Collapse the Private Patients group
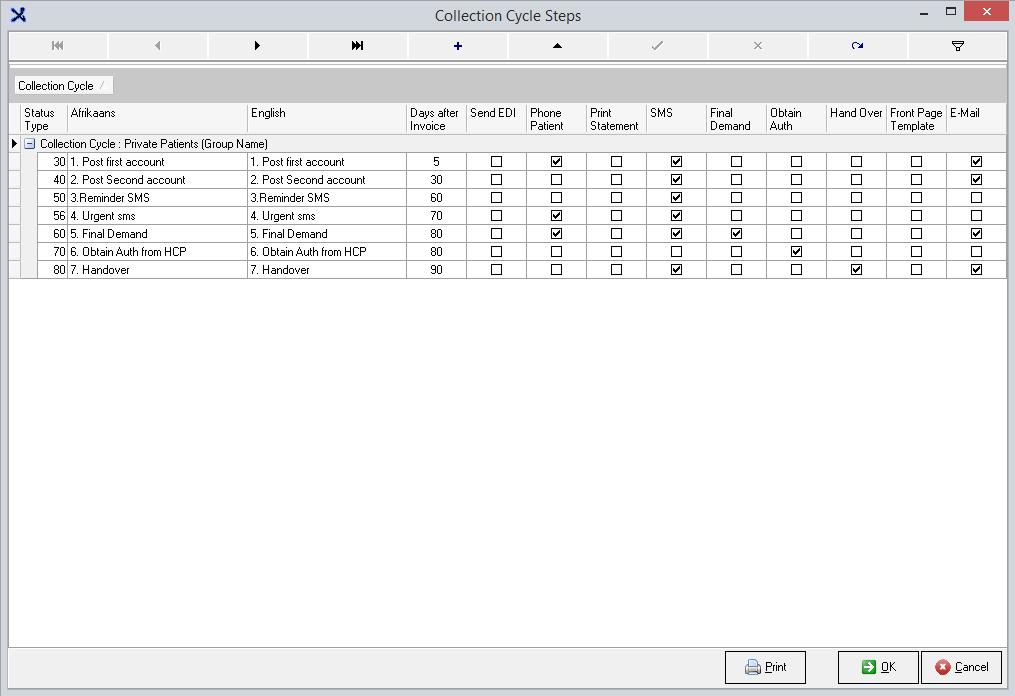Viewport: 1015px width, 696px height. [30, 144]
